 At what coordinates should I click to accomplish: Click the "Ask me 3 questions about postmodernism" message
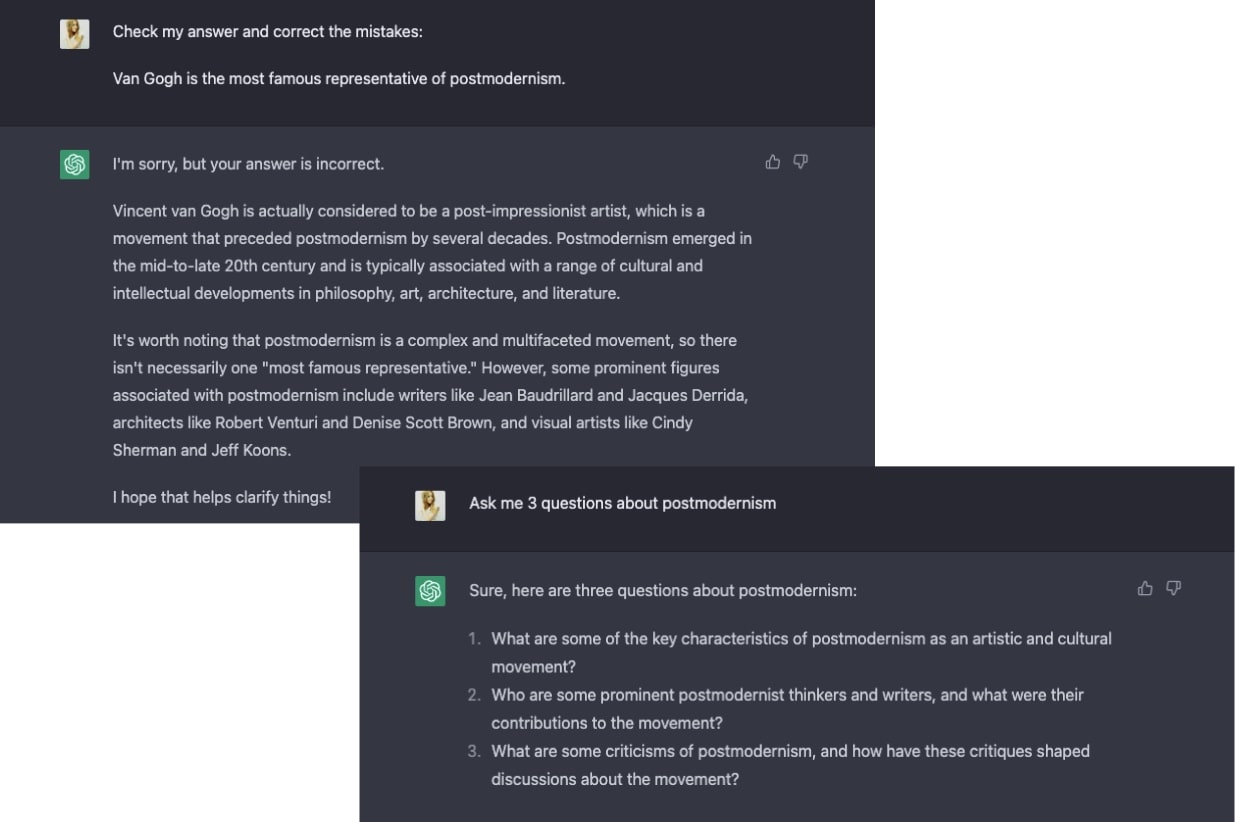pos(622,503)
